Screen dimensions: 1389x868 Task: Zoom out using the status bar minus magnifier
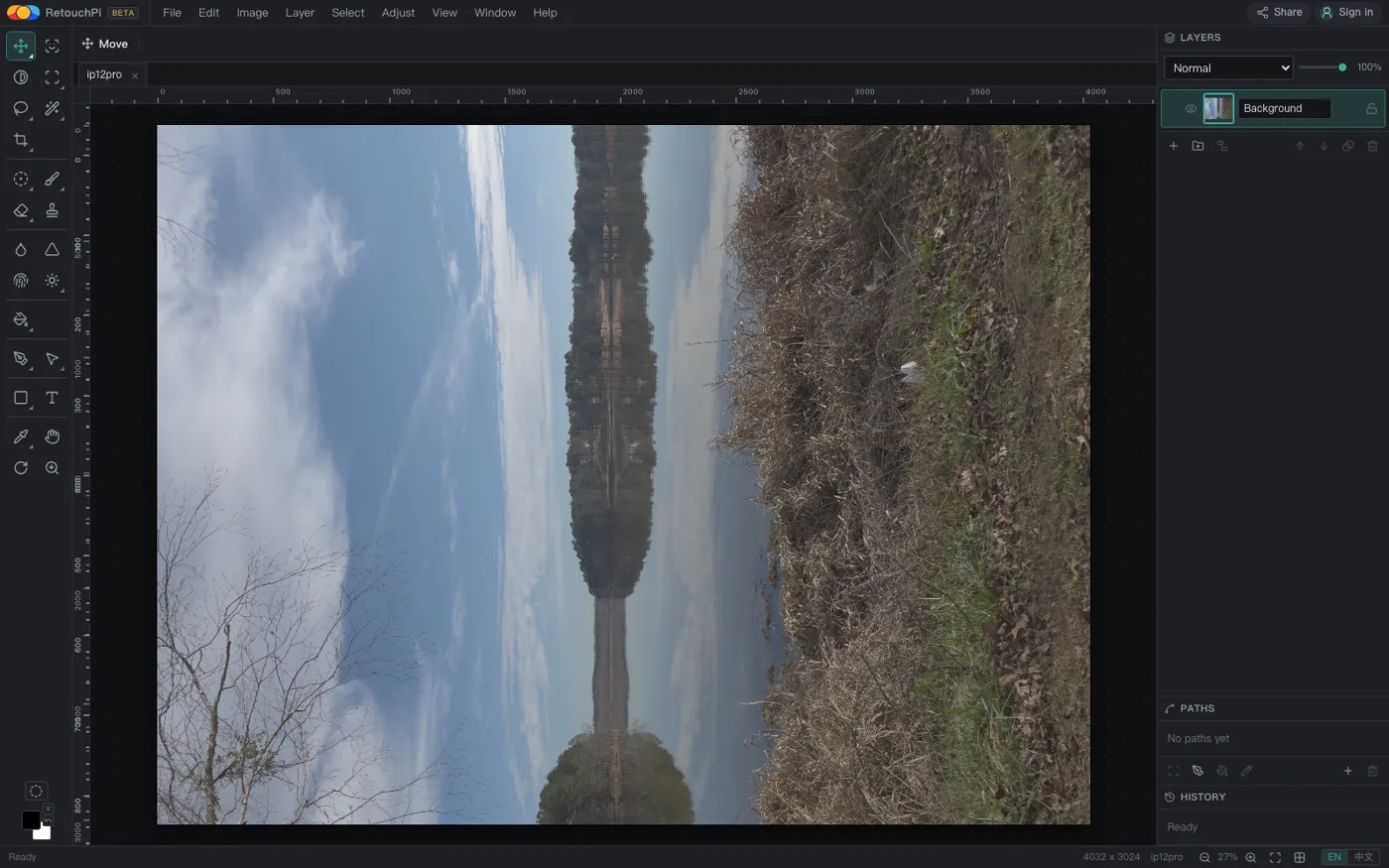pyautogui.click(x=1204, y=857)
